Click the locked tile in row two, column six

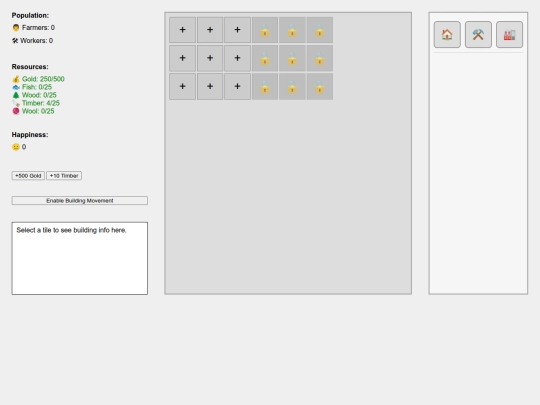[320, 58]
